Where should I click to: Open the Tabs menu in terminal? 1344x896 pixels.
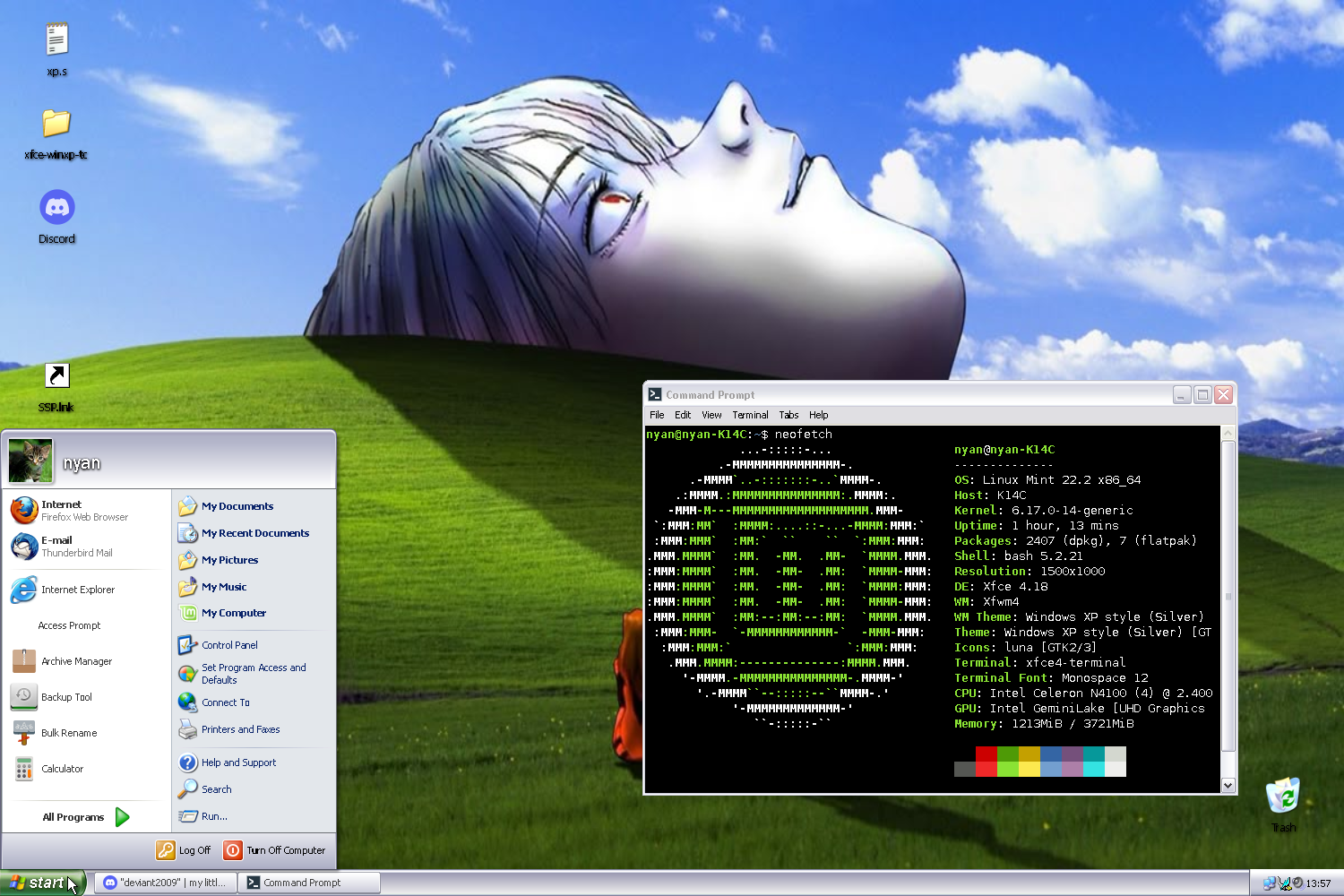pos(788,415)
